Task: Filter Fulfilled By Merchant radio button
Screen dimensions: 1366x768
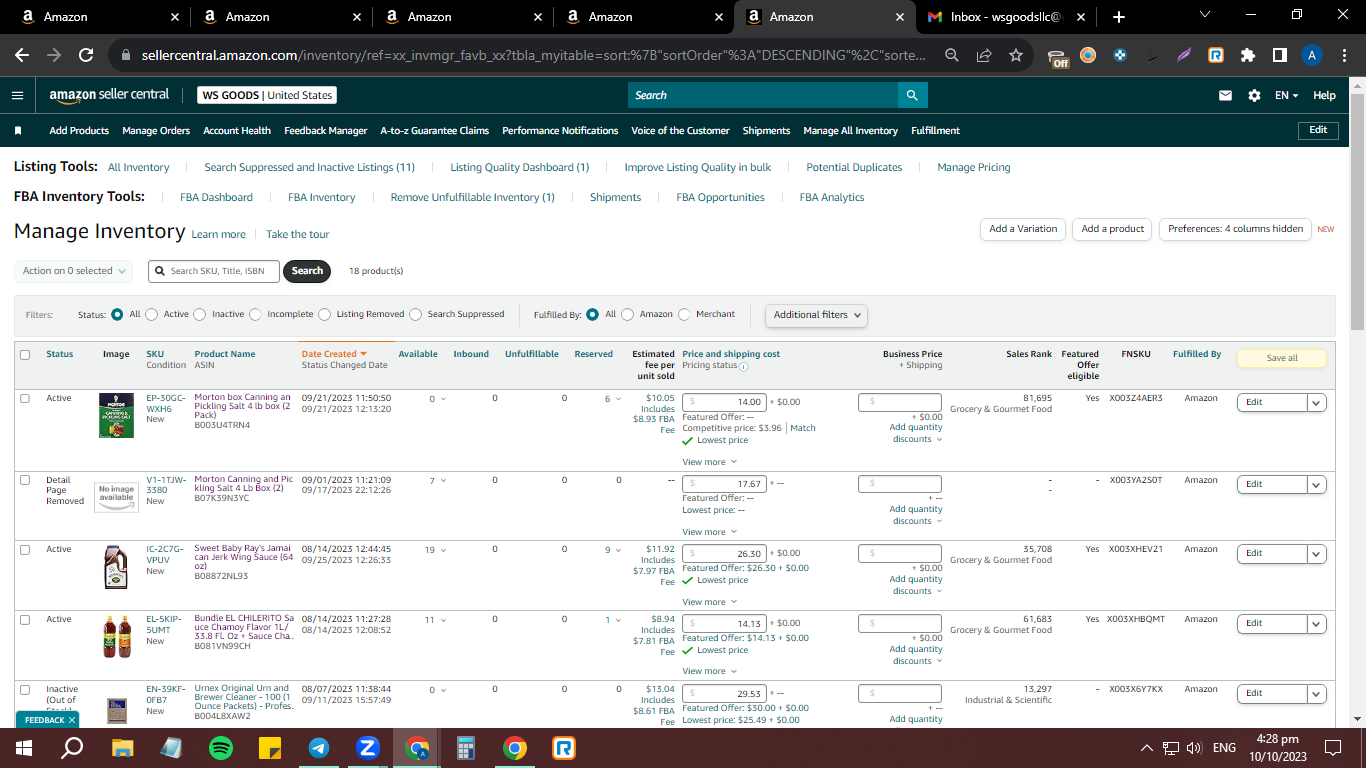Action: coord(685,314)
